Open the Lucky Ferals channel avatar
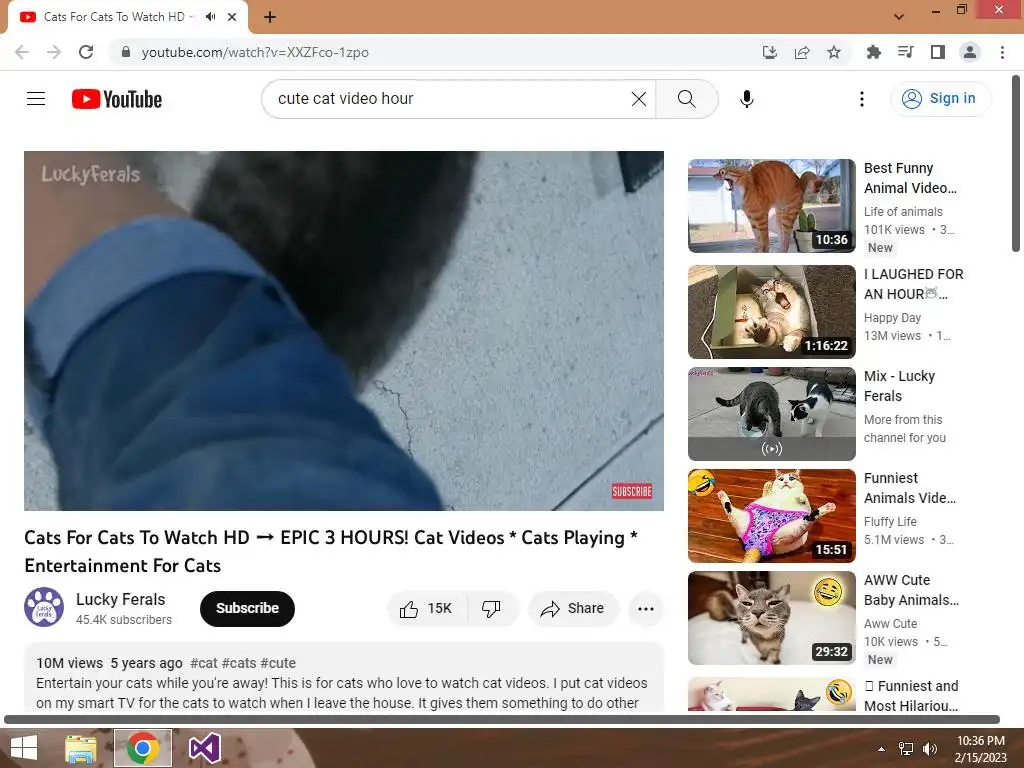Viewport: 1024px width, 768px height. (44, 607)
